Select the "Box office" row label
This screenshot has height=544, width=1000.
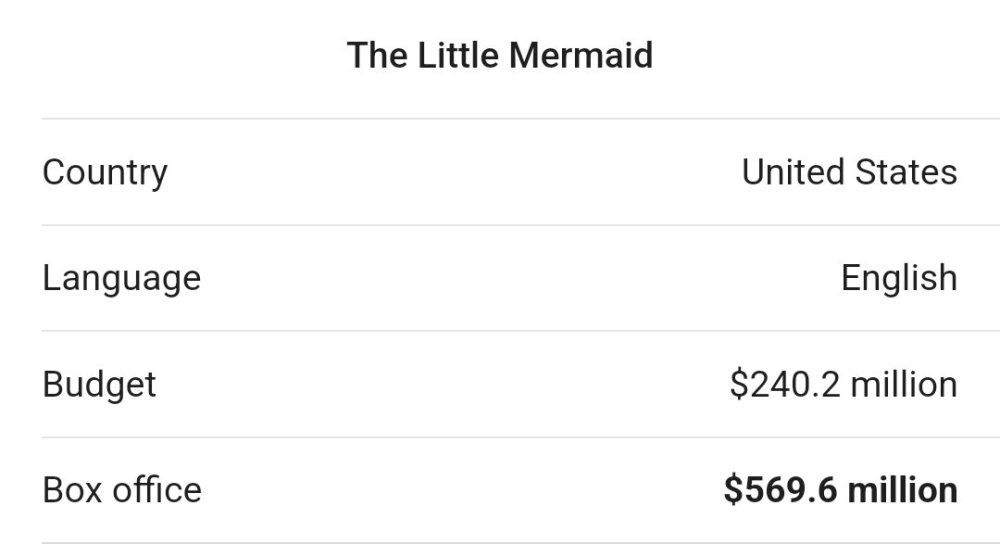(122, 490)
